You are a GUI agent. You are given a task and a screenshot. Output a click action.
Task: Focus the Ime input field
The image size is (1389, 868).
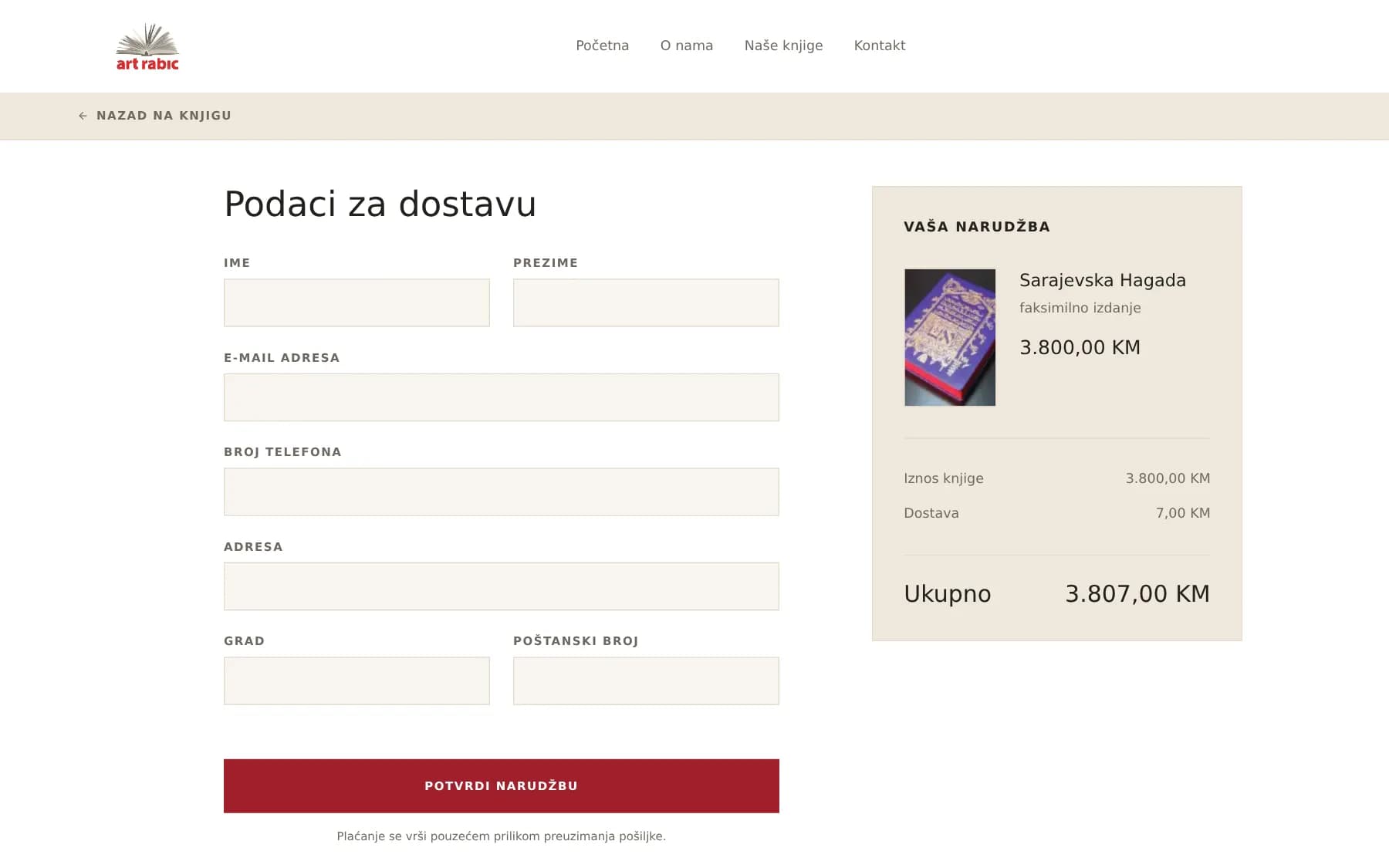357,302
